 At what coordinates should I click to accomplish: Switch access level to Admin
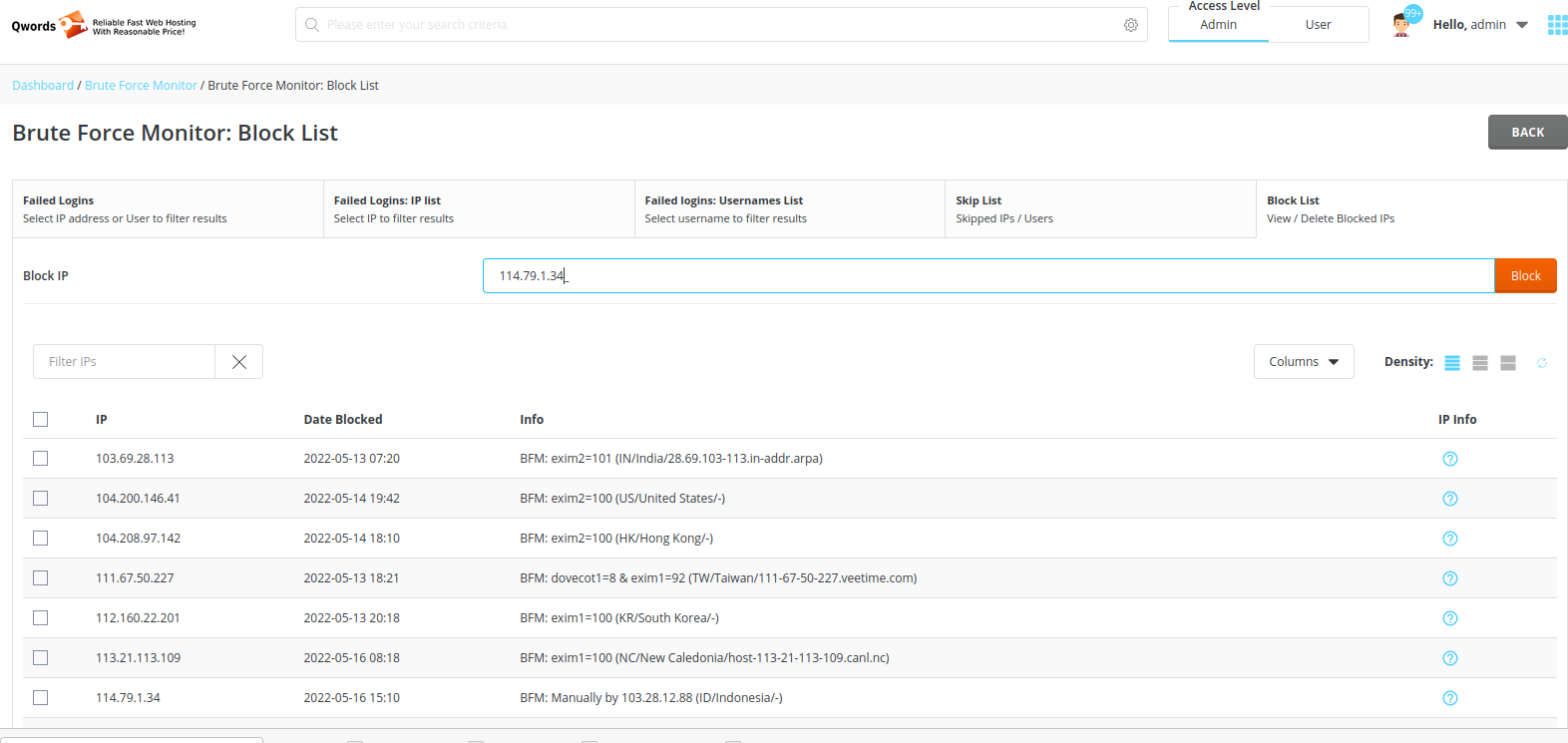pos(1219,25)
